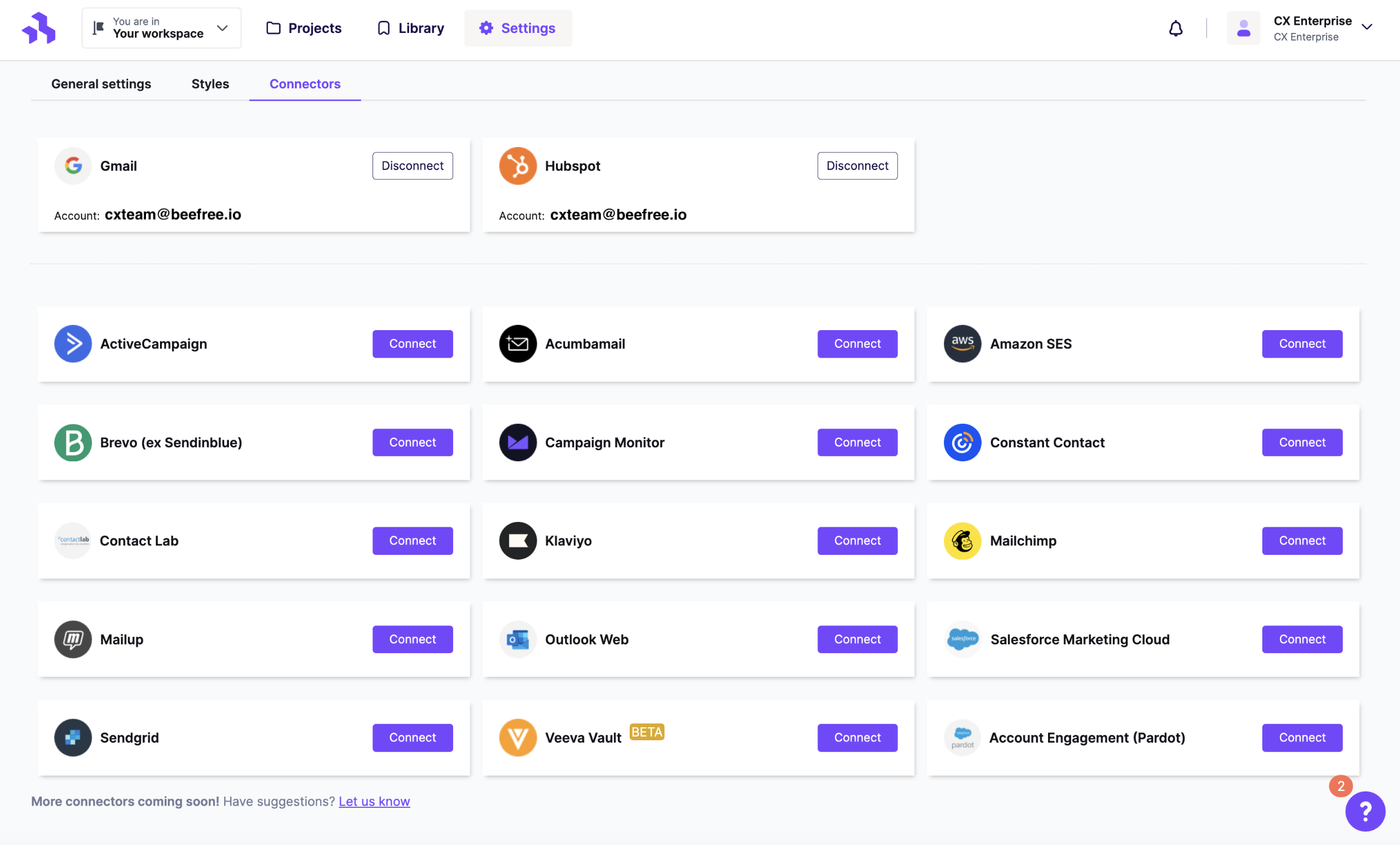Connect Acumbamail
This screenshot has height=845, width=1400.
pos(857,344)
